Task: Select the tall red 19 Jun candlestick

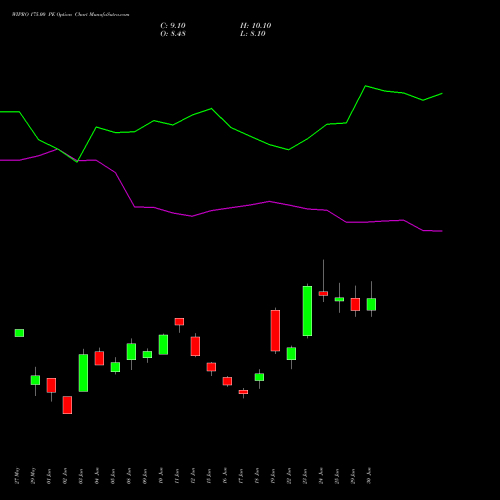Action: point(275,331)
